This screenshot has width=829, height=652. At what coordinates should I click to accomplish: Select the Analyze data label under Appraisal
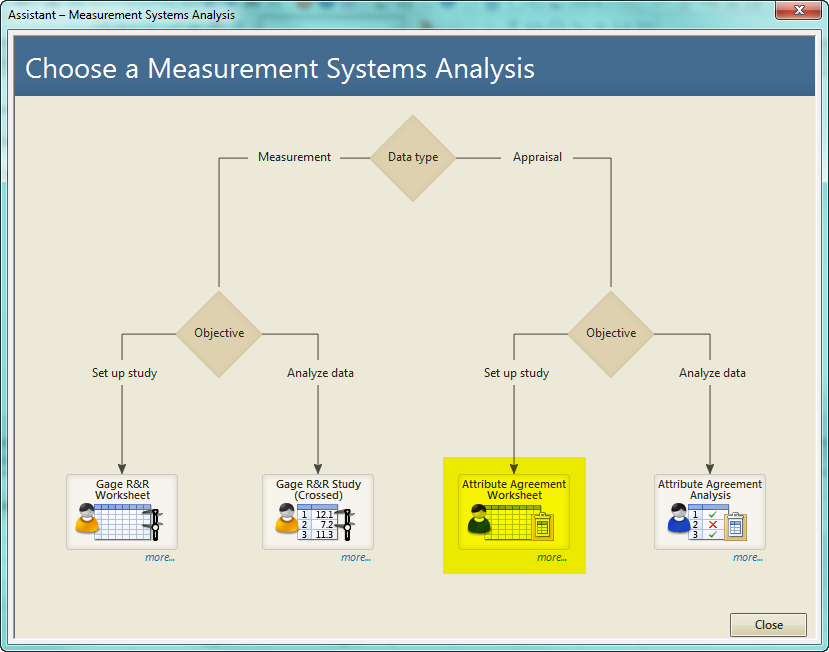click(712, 373)
